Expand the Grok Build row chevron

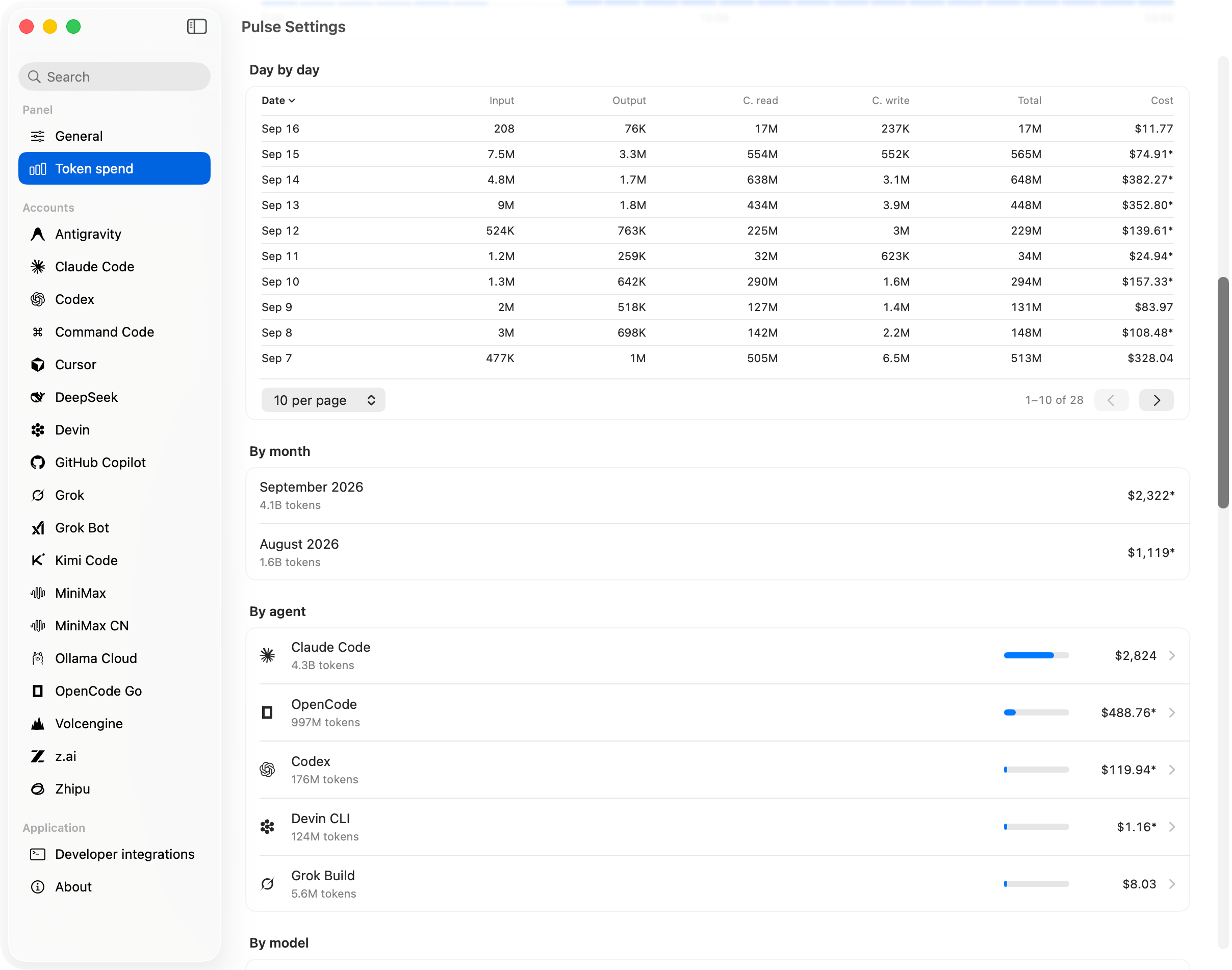[x=1172, y=884]
